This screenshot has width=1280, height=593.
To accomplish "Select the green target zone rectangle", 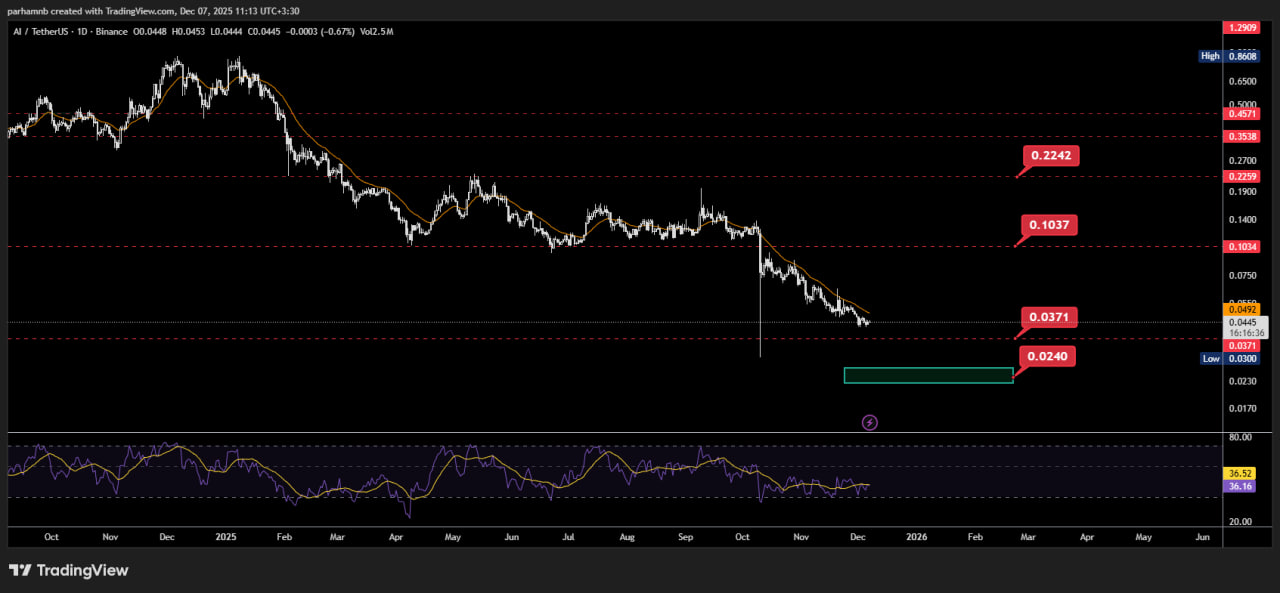I will click(928, 375).
